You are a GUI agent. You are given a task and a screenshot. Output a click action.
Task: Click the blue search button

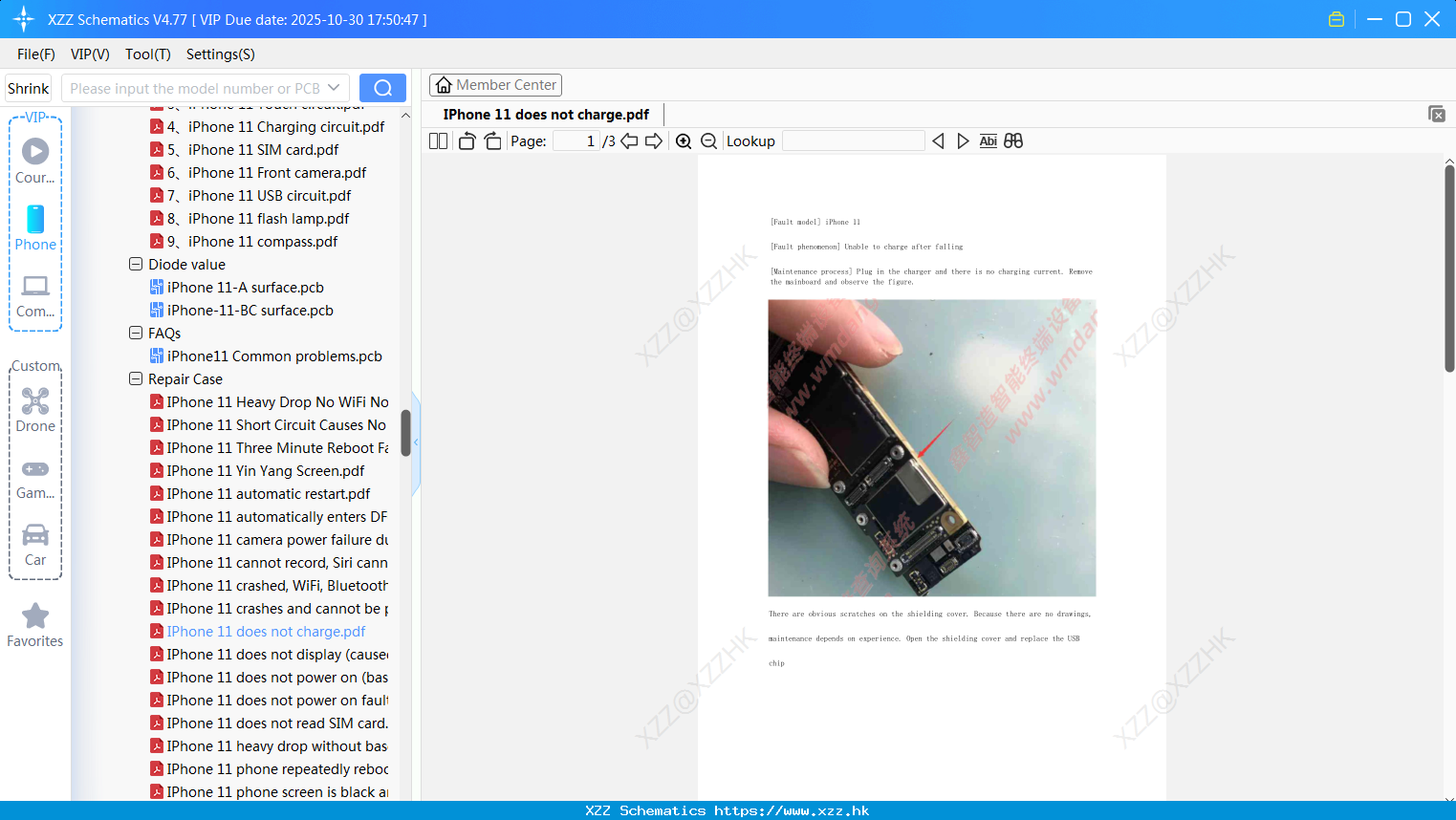[x=382, y=88]
